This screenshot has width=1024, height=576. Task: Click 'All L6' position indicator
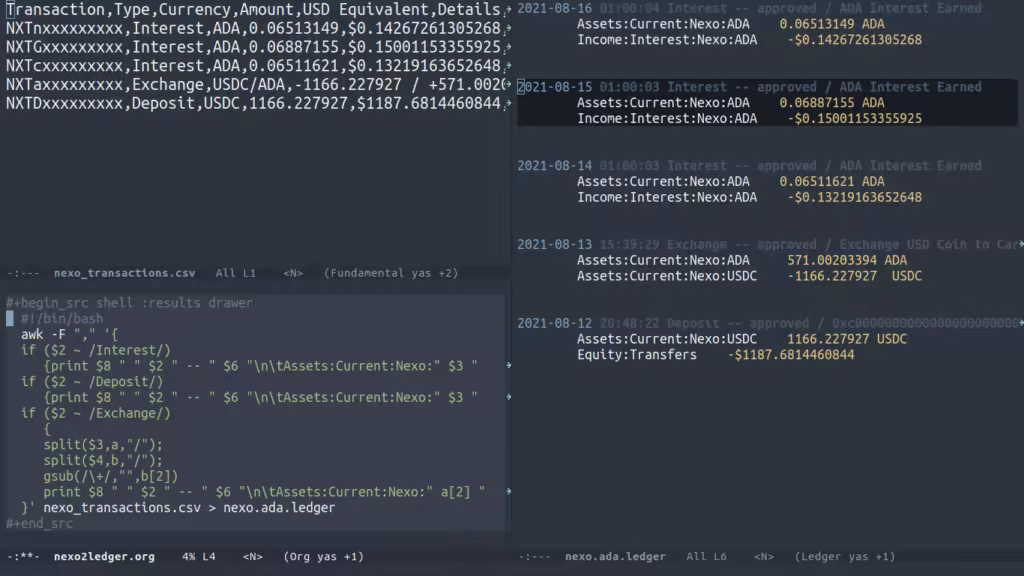coord(706,556)
